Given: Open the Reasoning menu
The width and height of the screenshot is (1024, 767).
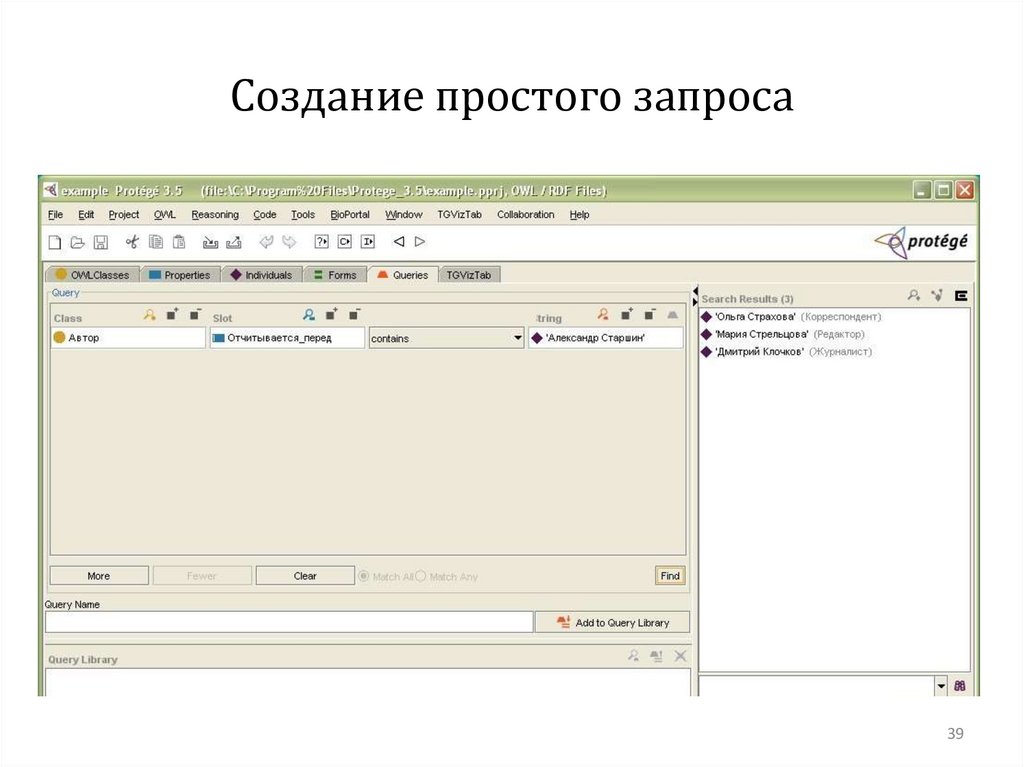Looking at the screenshot, I should [x=215, y=214].
